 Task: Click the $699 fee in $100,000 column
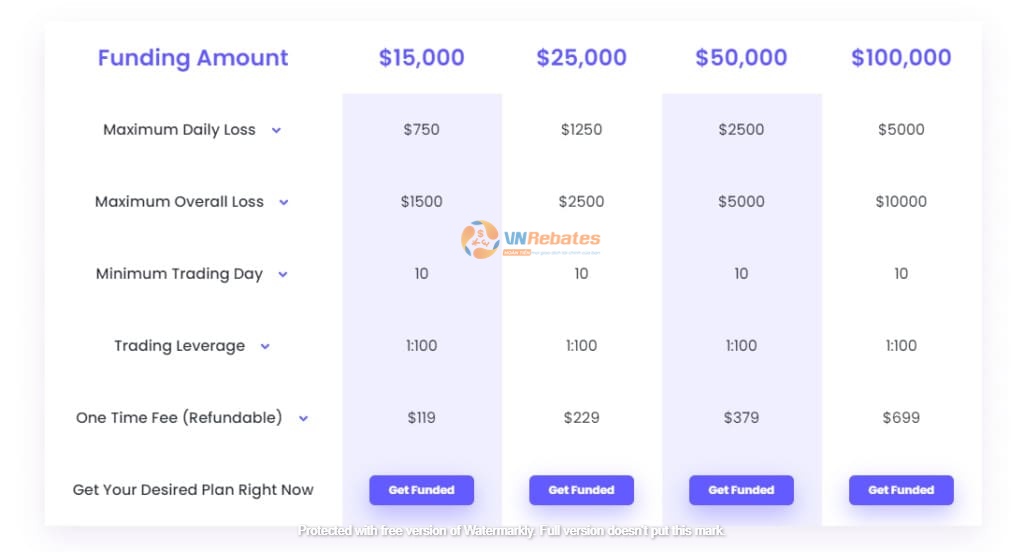[x=901, y=417]
